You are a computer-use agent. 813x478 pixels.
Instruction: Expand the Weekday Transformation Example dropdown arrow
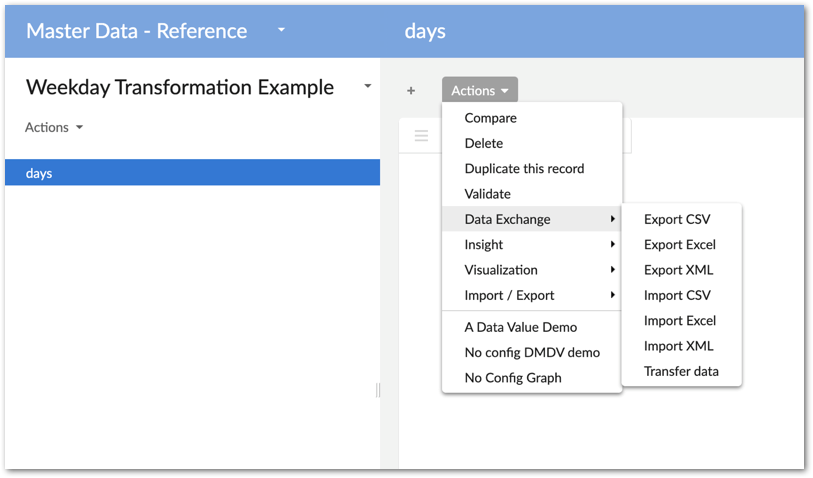pyautogui.click(x=368, y=87)
